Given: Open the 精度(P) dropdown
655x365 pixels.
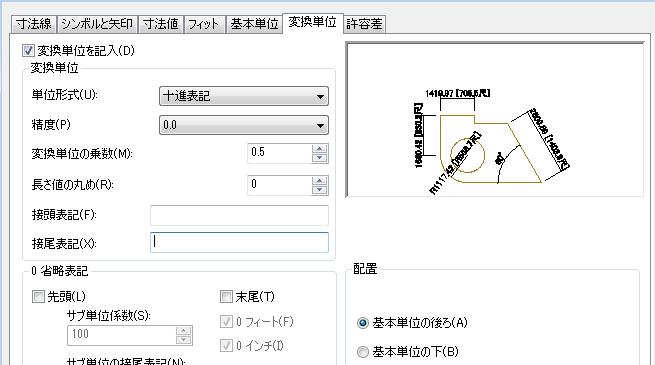Looking at the screenshot, I should tap(244, 125).
